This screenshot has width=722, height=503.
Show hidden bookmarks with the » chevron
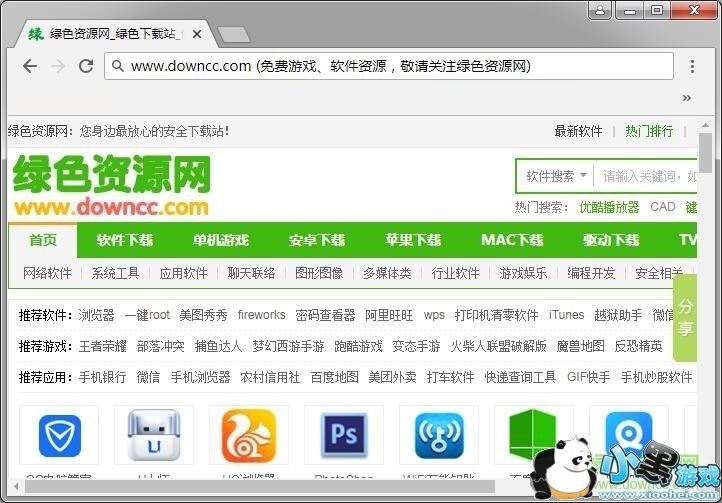[687, 98]
